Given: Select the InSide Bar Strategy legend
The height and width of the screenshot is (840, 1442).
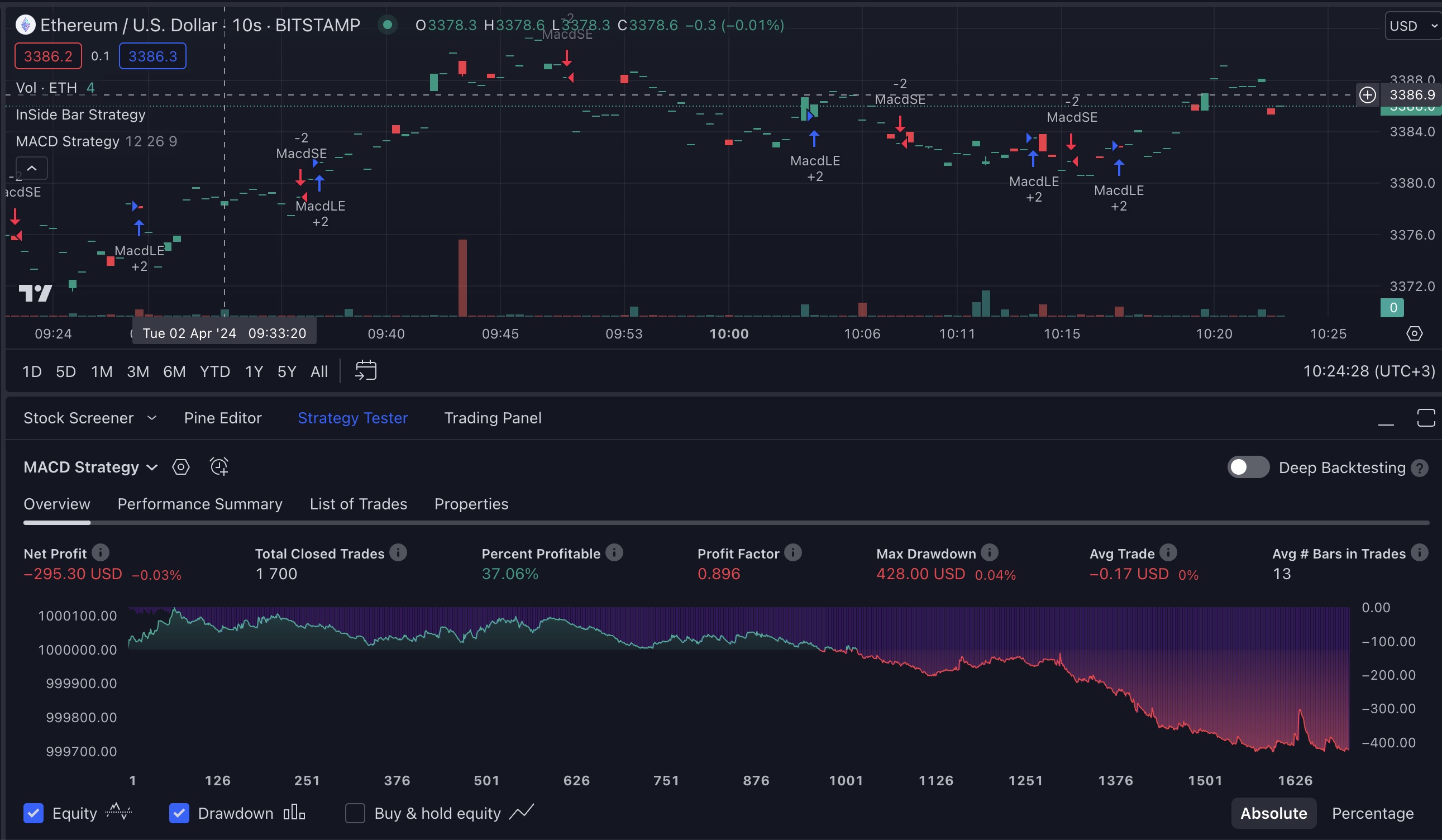Looking at the screenshot, I should pyautogui.click(x=80, y=114).
